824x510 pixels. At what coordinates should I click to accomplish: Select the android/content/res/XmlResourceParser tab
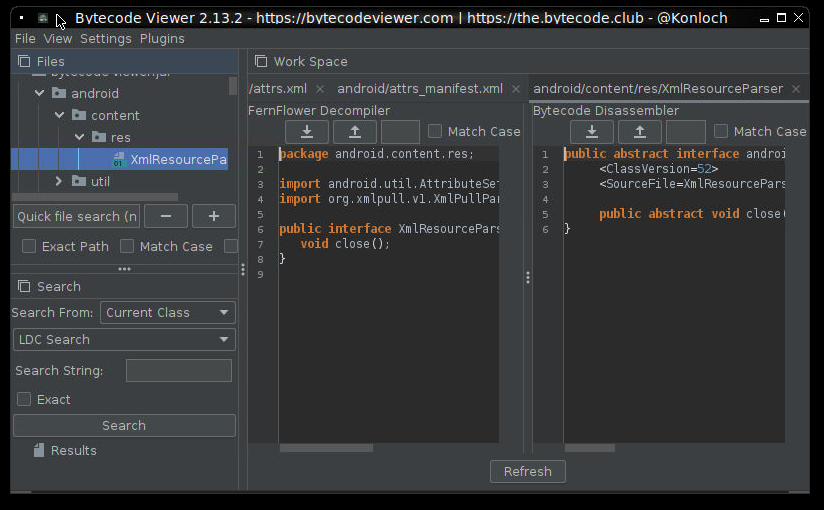657,89
